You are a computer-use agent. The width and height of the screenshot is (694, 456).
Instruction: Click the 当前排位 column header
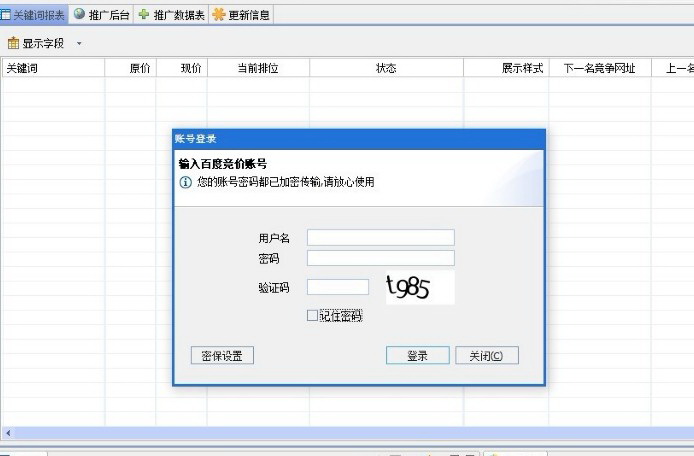258,68
